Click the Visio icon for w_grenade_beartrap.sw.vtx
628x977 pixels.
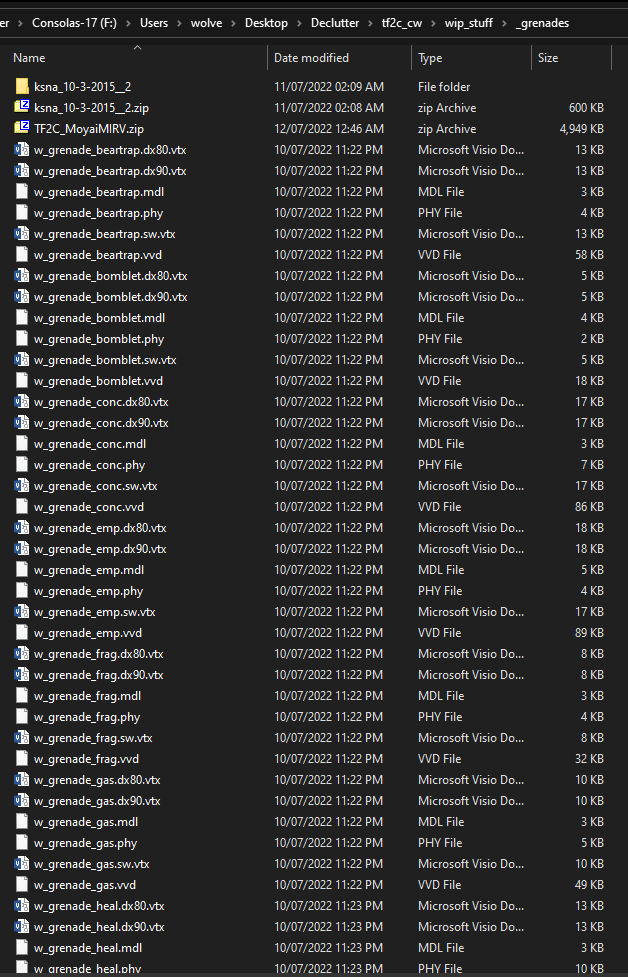22,234
